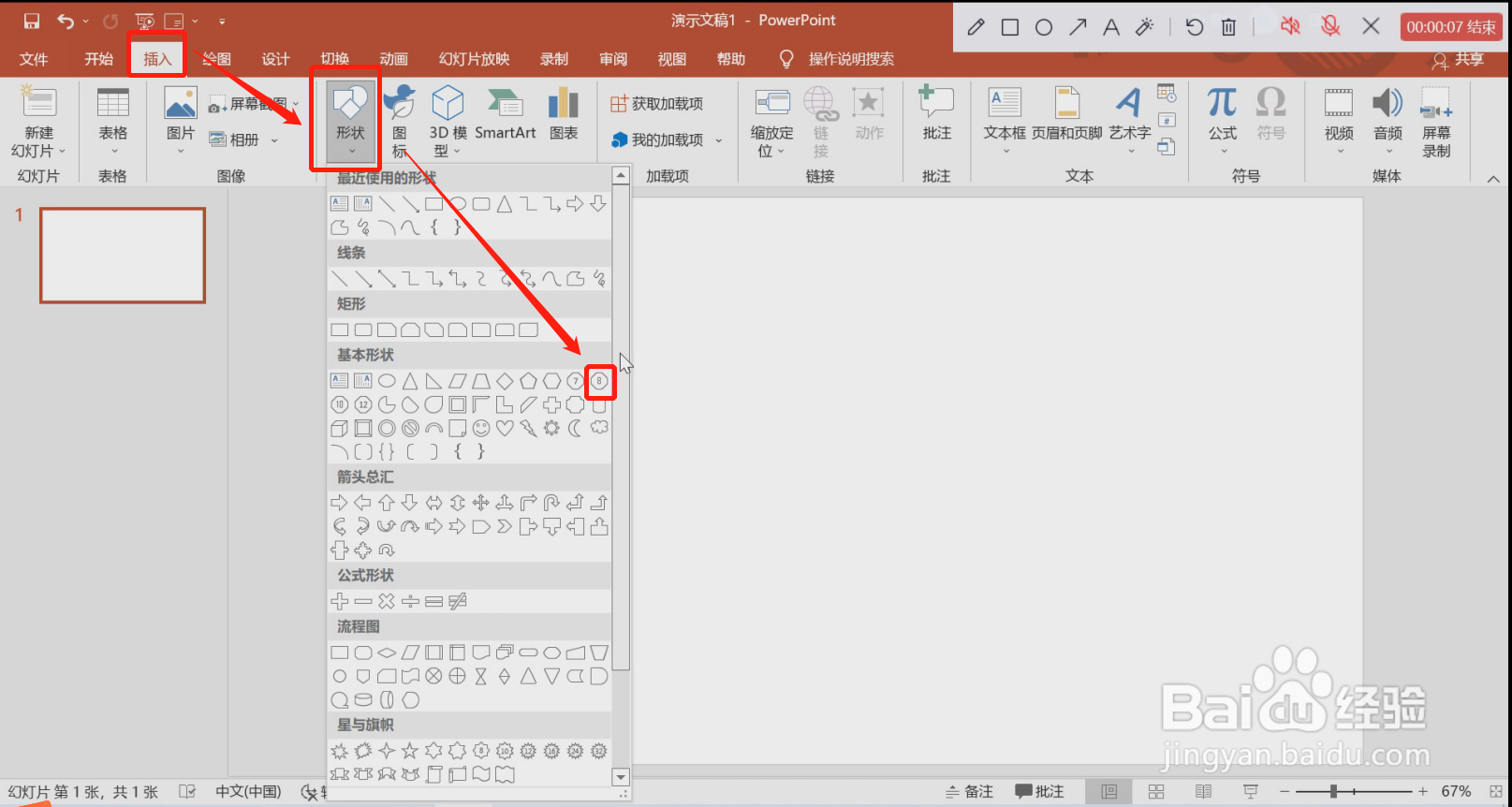Select the cloud shape in basic shapes

pyautogui.click(x=599, y=428)
